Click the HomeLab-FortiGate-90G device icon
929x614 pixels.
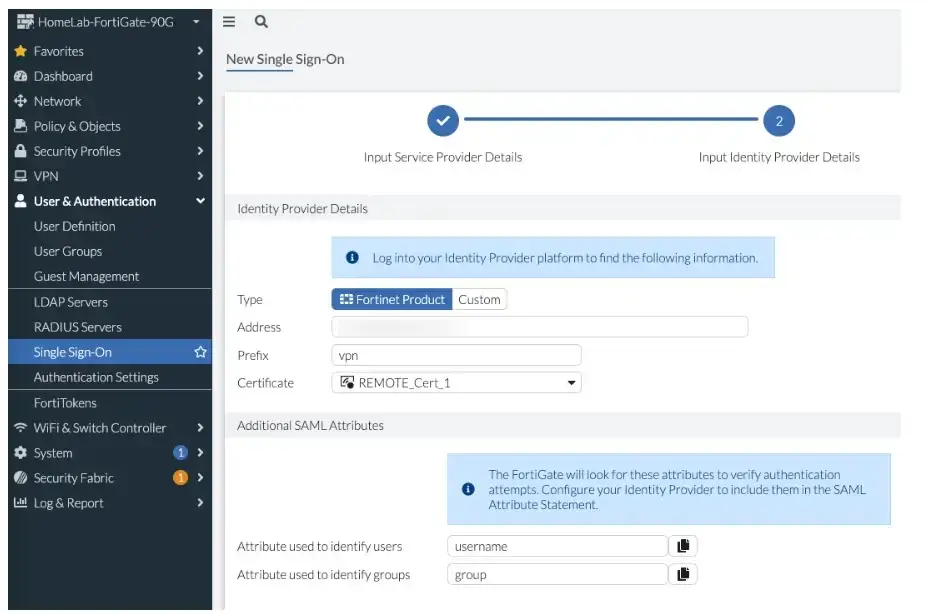tap(25, 22)
